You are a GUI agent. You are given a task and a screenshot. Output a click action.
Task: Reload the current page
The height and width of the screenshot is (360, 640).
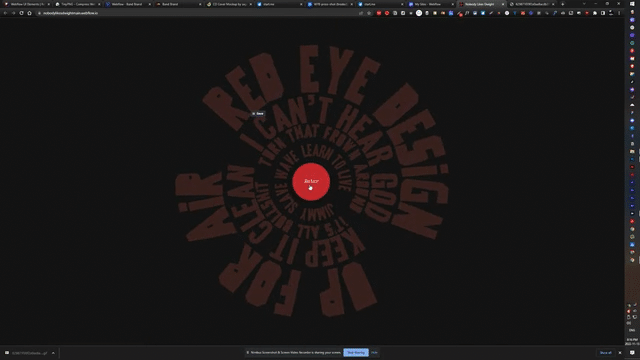(x=21, y=13)
